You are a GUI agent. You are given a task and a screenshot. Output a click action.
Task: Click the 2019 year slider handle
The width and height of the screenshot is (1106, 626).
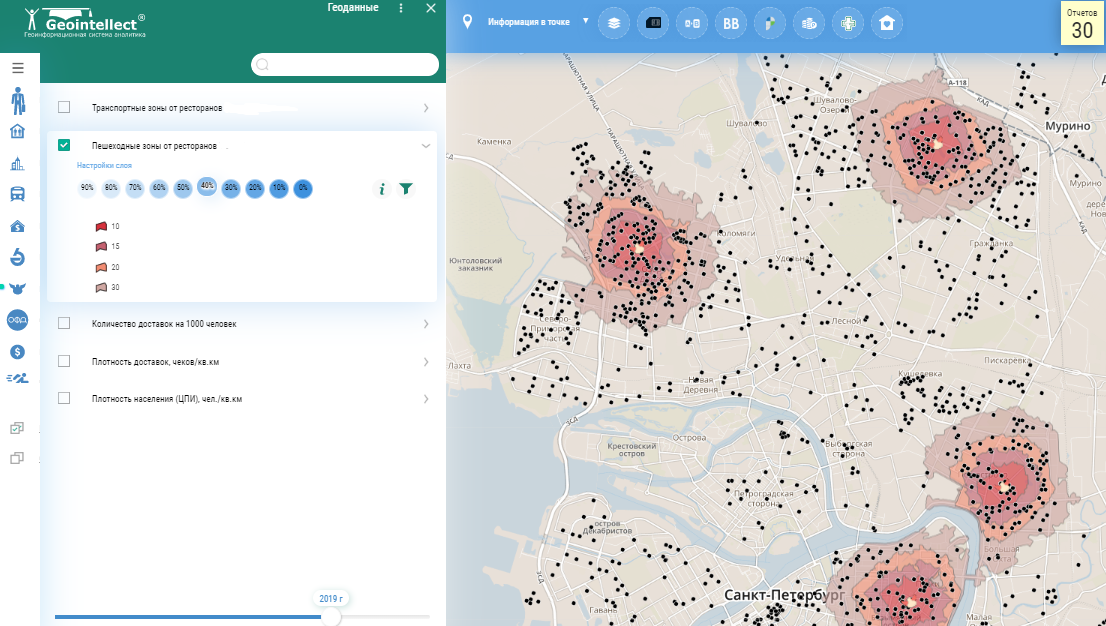click(x=332, y=617)
